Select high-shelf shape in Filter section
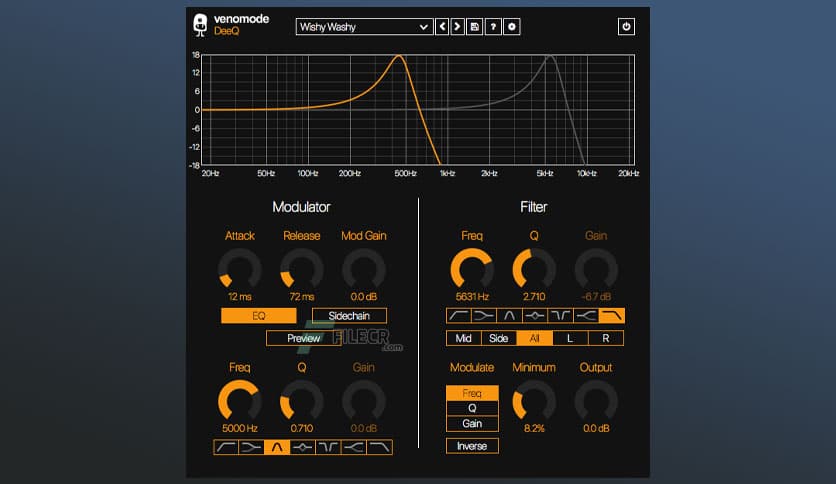The image size is (836, 484). 586,316
